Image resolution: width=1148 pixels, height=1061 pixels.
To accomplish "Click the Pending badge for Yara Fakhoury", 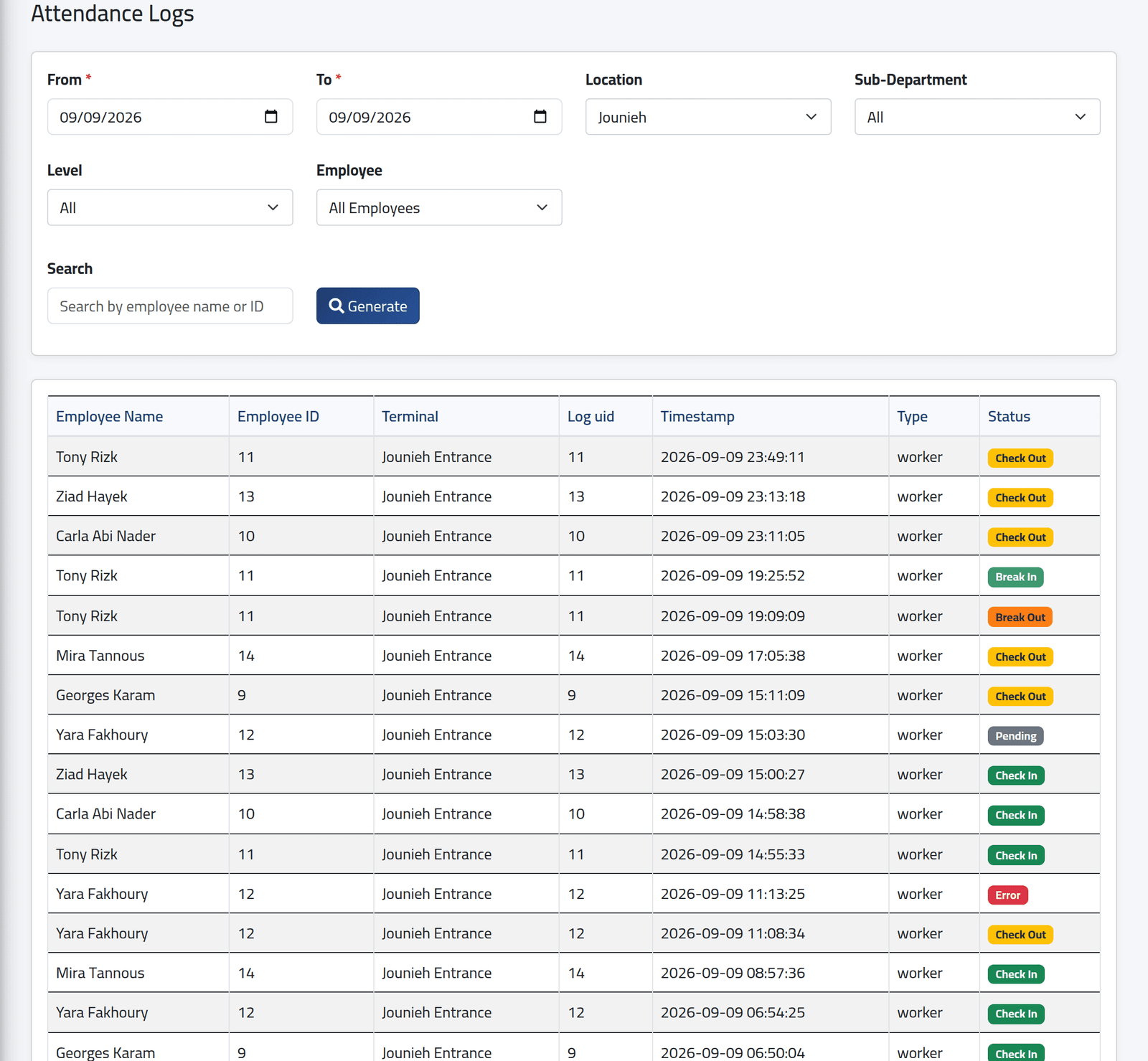I will point(1015,735).
